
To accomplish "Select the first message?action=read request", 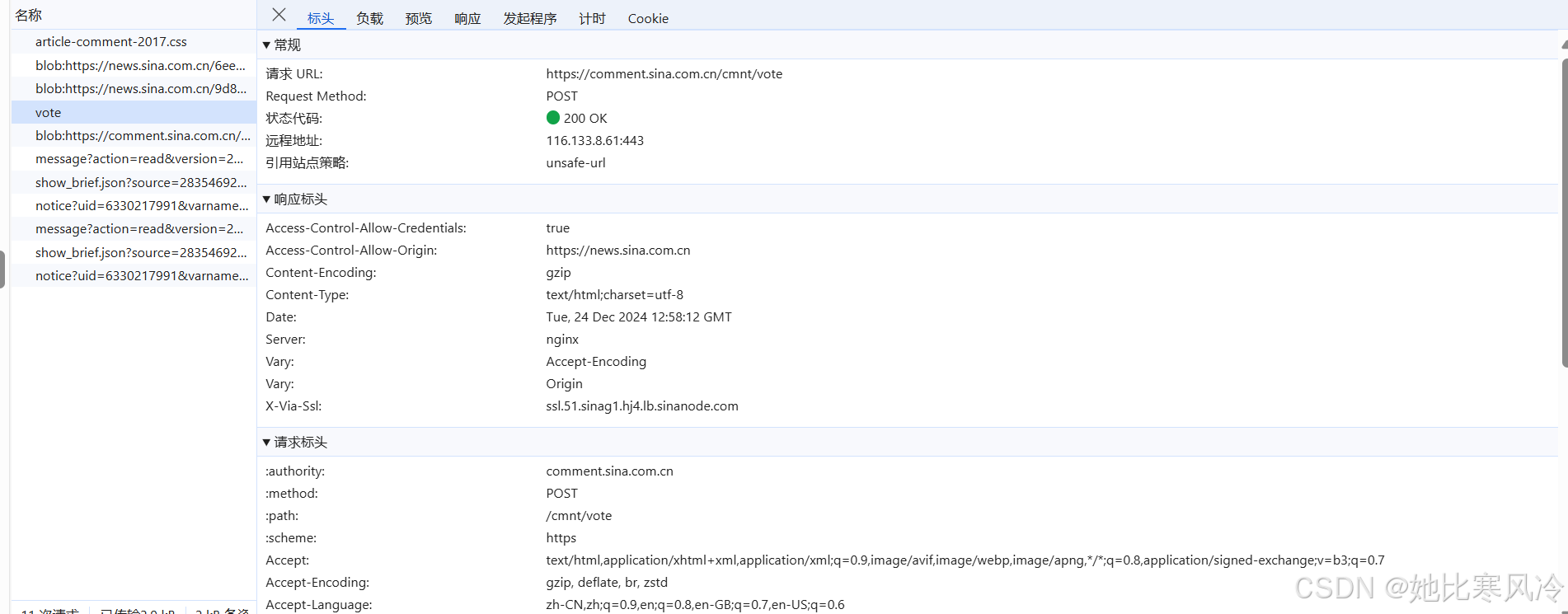I will pyautogui.click(x=134, y=158).
